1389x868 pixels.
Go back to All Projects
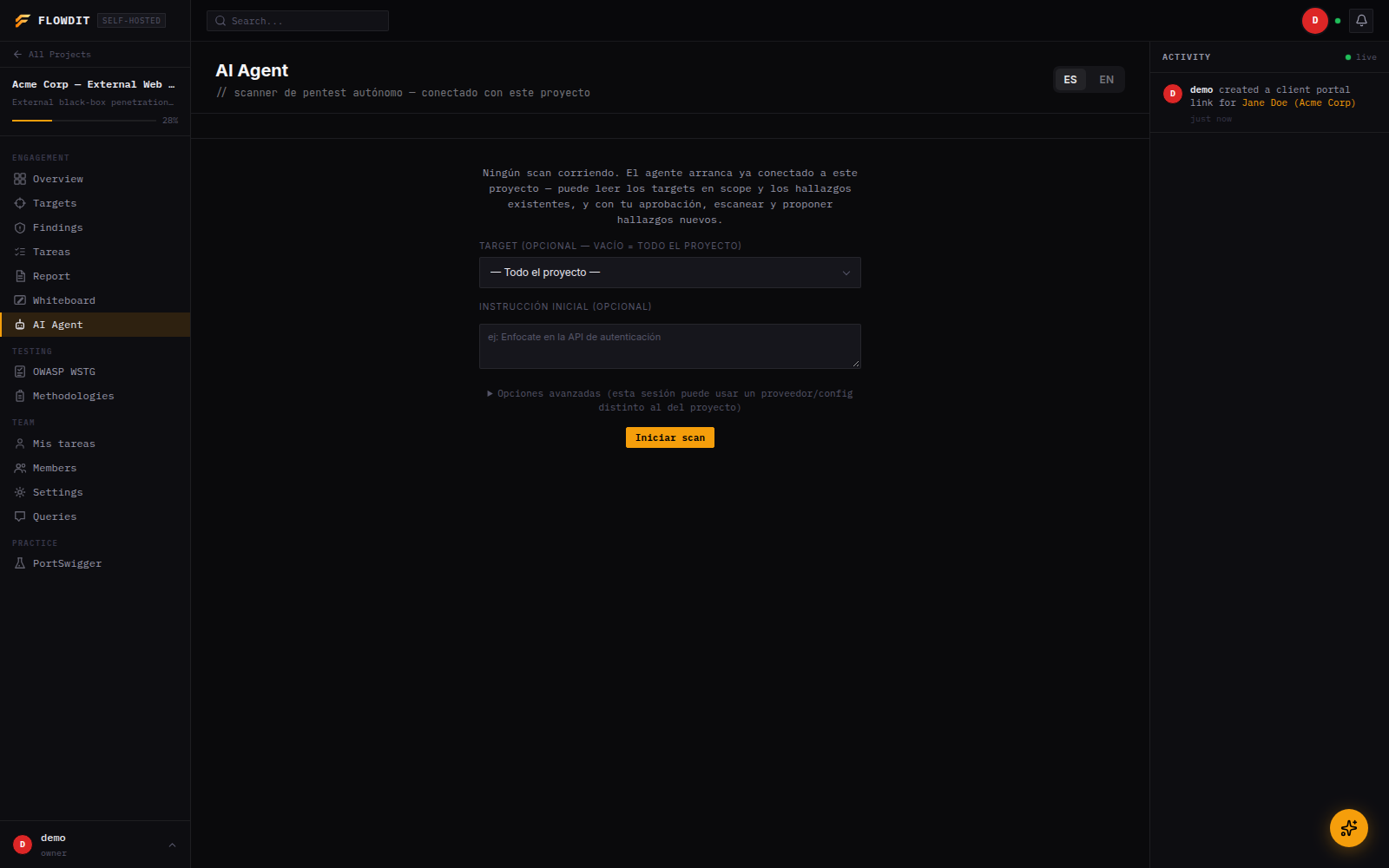coord(52,54)
